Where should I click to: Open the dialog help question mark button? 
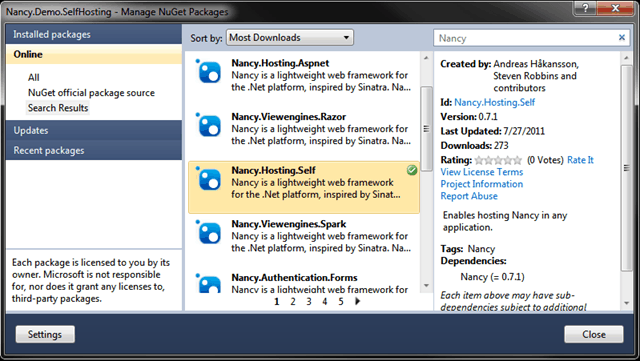585,8
